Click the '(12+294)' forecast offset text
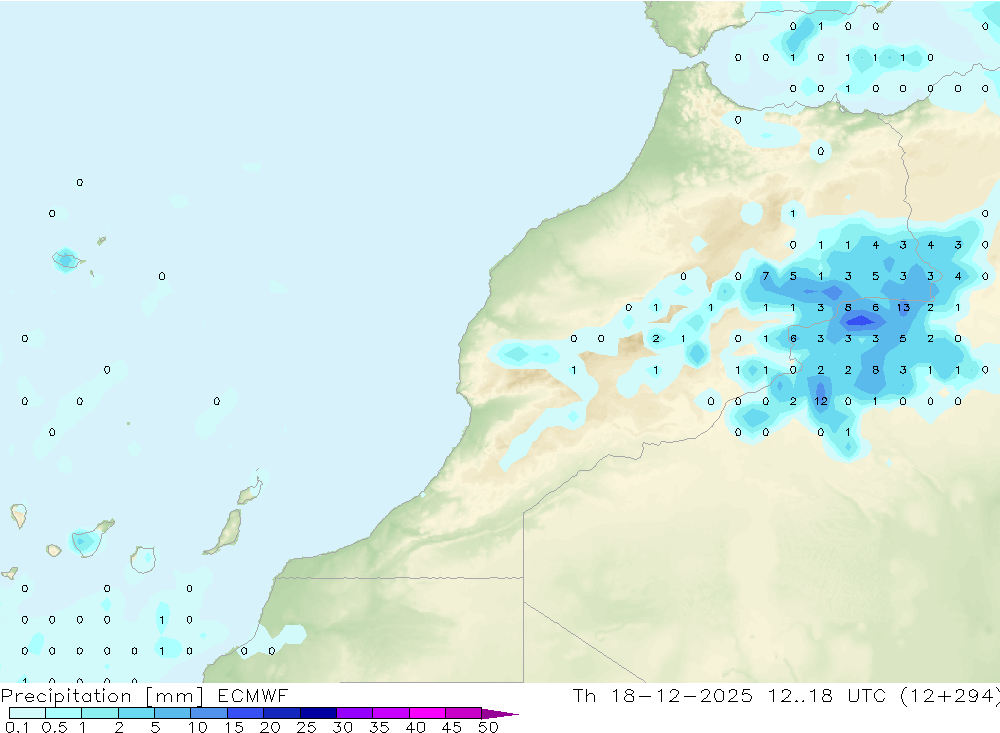This screenshot has height=733, width=1000. tap(950, 696)
